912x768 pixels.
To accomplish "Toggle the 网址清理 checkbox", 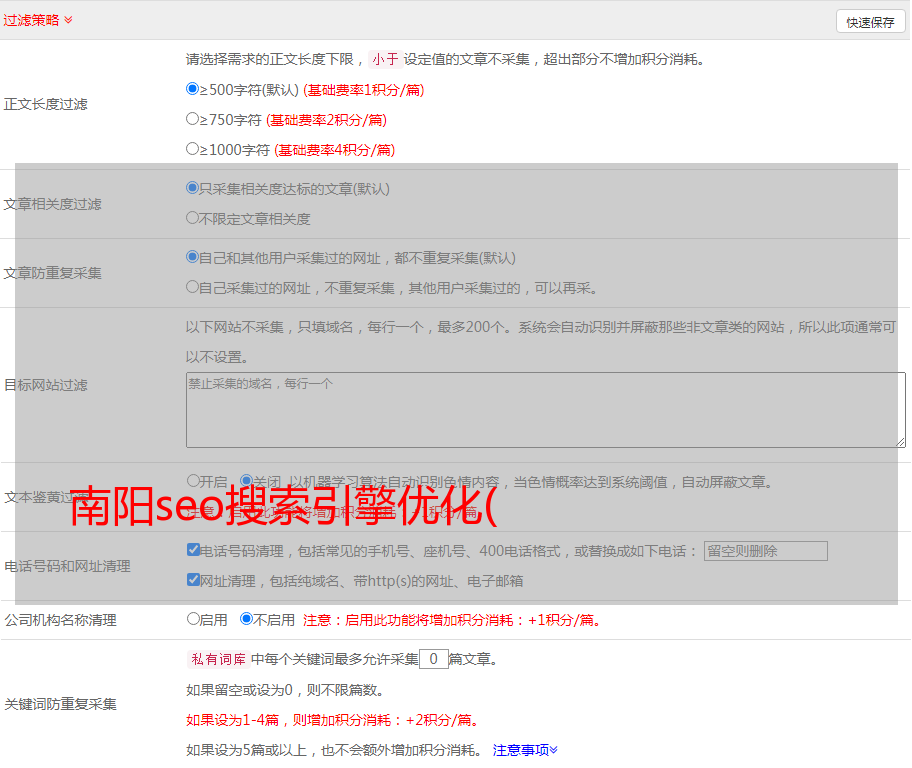I will pyautogui.click(x=193, y=580).
